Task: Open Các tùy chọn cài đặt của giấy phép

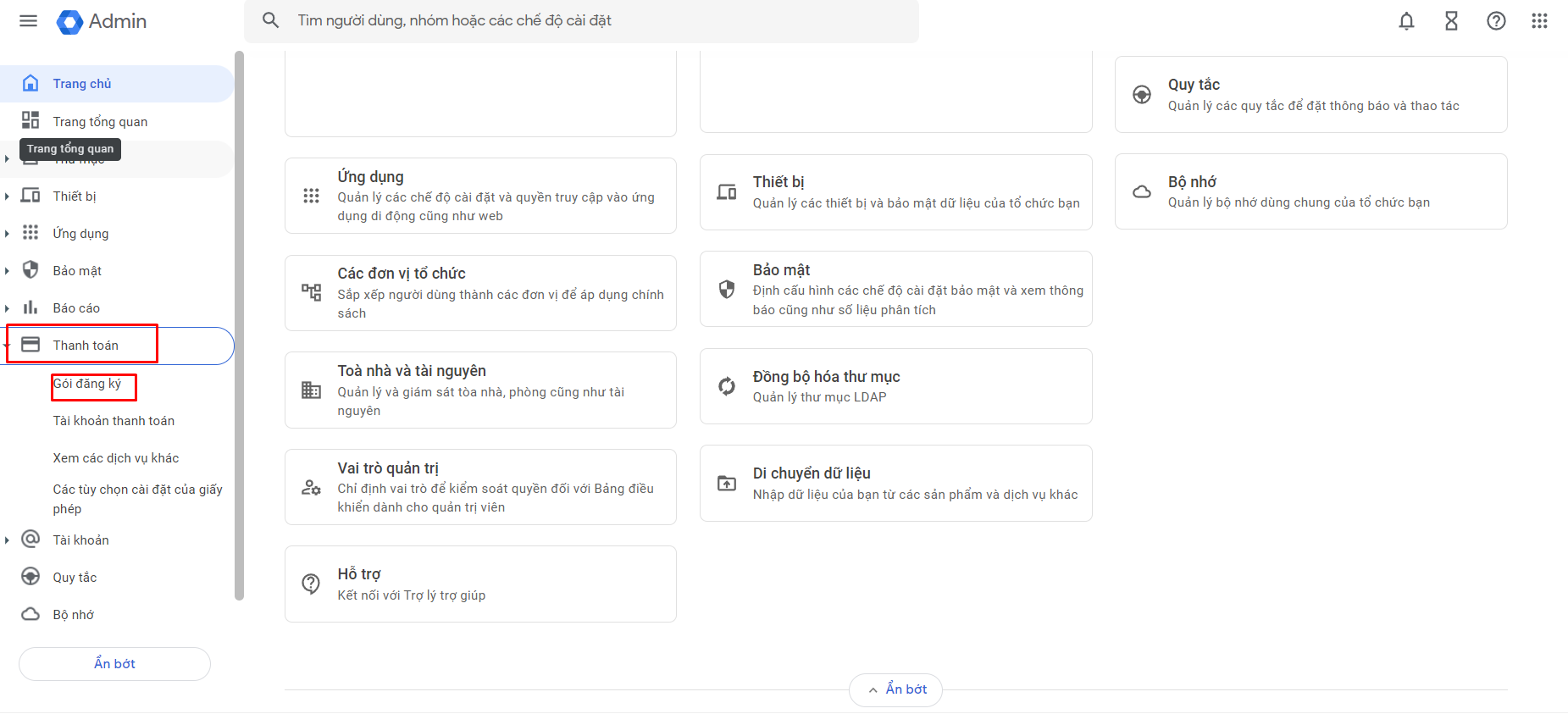Action: point(138,499)
